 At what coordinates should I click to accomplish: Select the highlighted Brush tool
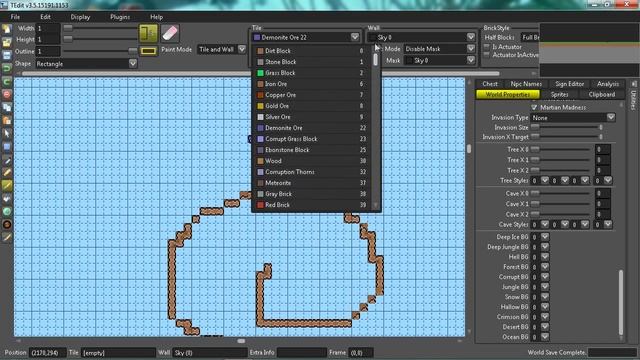pos(7,185)
